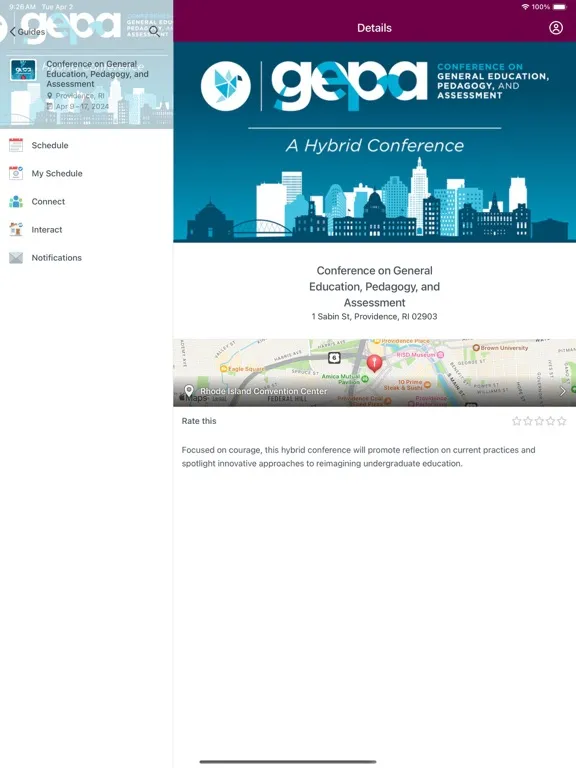Tap the conference description paragraph
Viewport: 576px width, 768px height.
point(359,456)
